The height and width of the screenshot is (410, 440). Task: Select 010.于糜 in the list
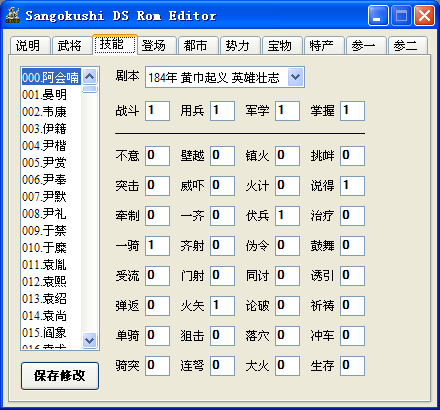51,247
